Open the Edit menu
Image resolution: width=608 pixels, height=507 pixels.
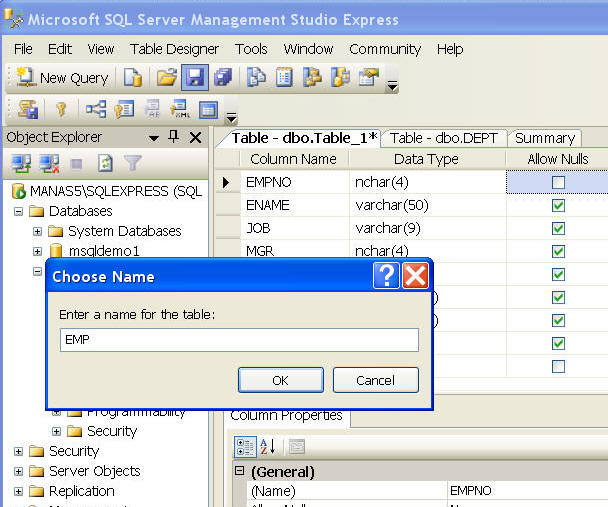(x=60, y=49)
